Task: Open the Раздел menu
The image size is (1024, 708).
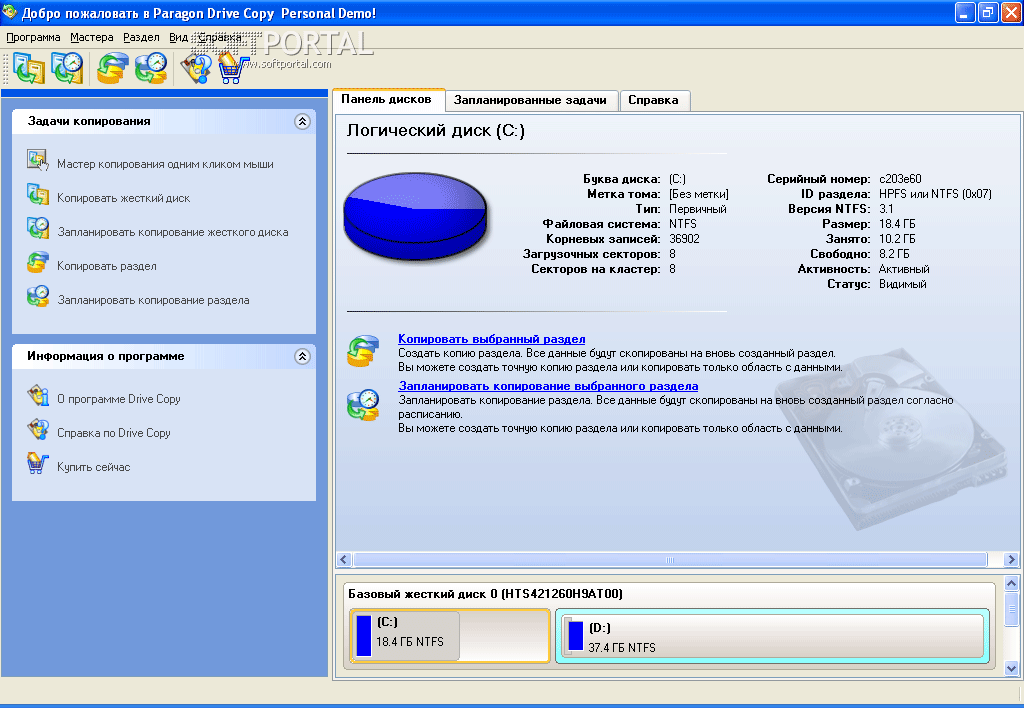Action: coord(141,37)
